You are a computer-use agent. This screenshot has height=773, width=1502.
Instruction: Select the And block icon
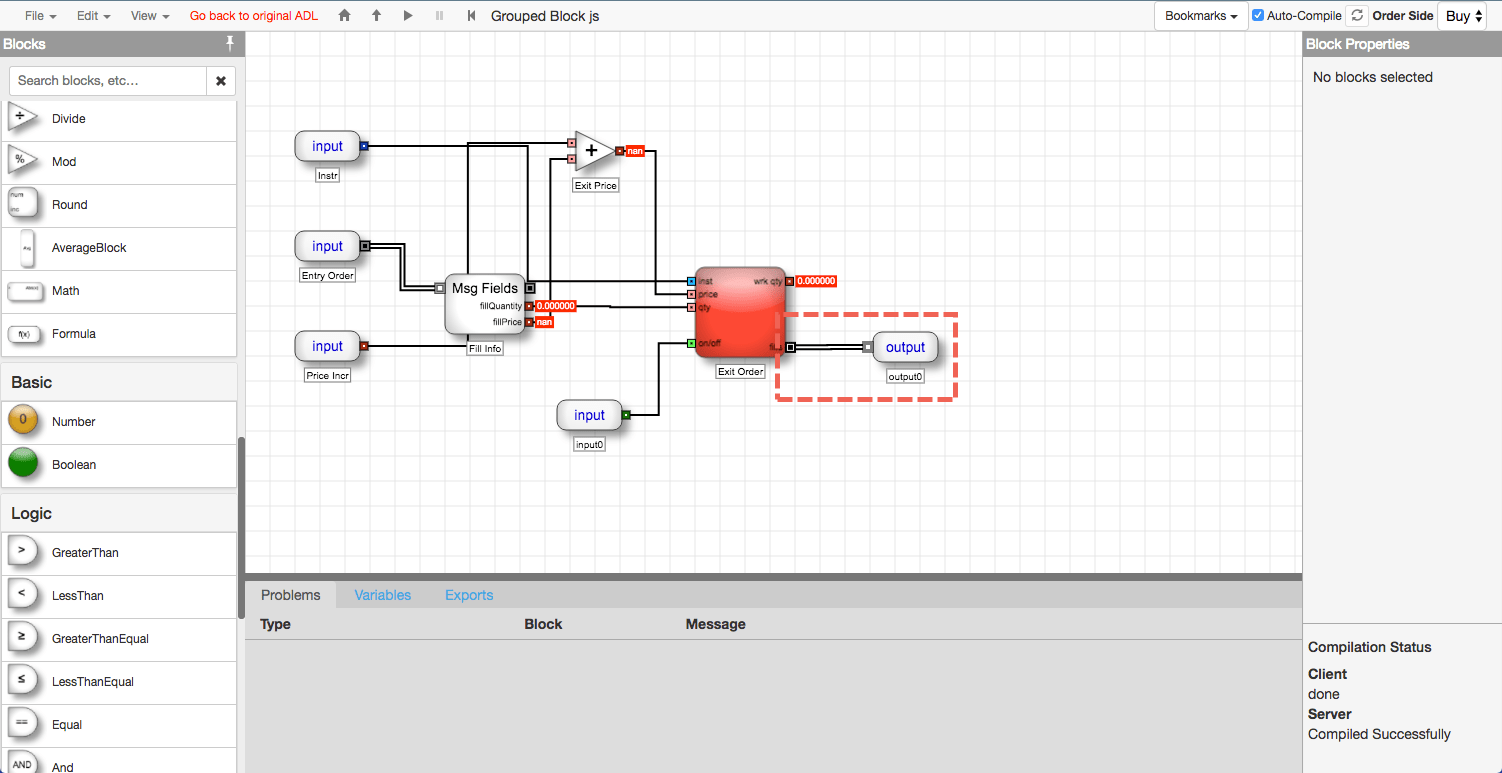coord(22,764)
